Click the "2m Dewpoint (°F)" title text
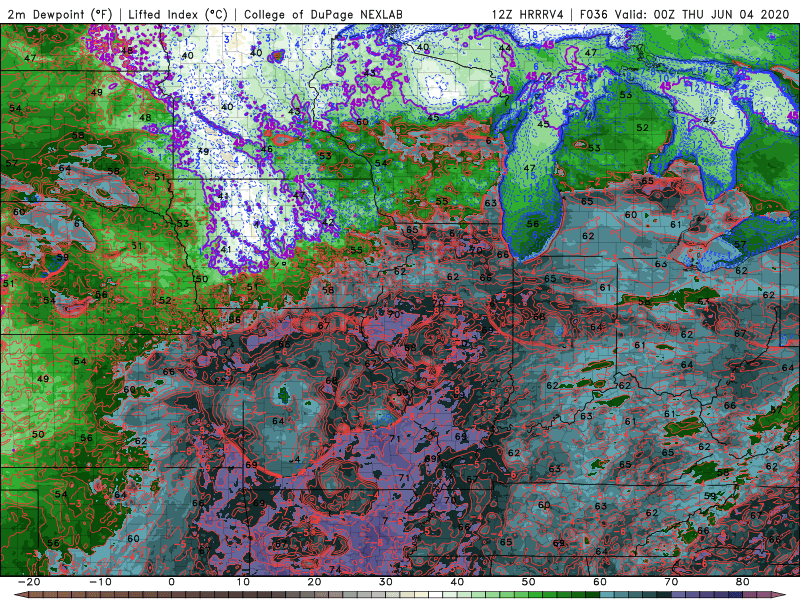 (x=59, y=14)
